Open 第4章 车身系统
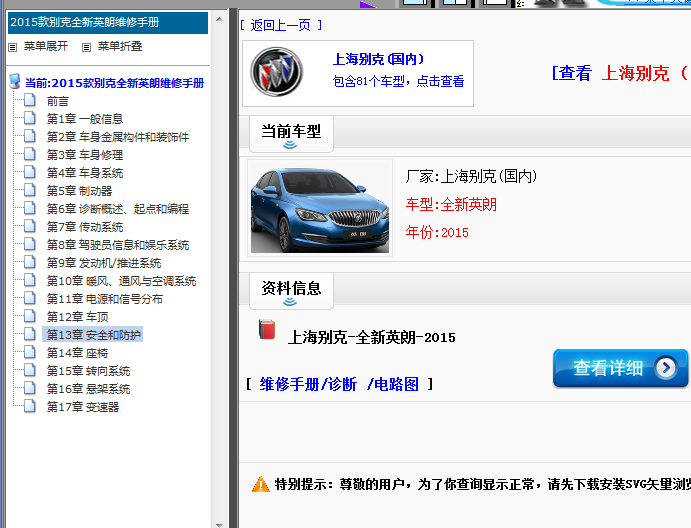 [85, 173]
